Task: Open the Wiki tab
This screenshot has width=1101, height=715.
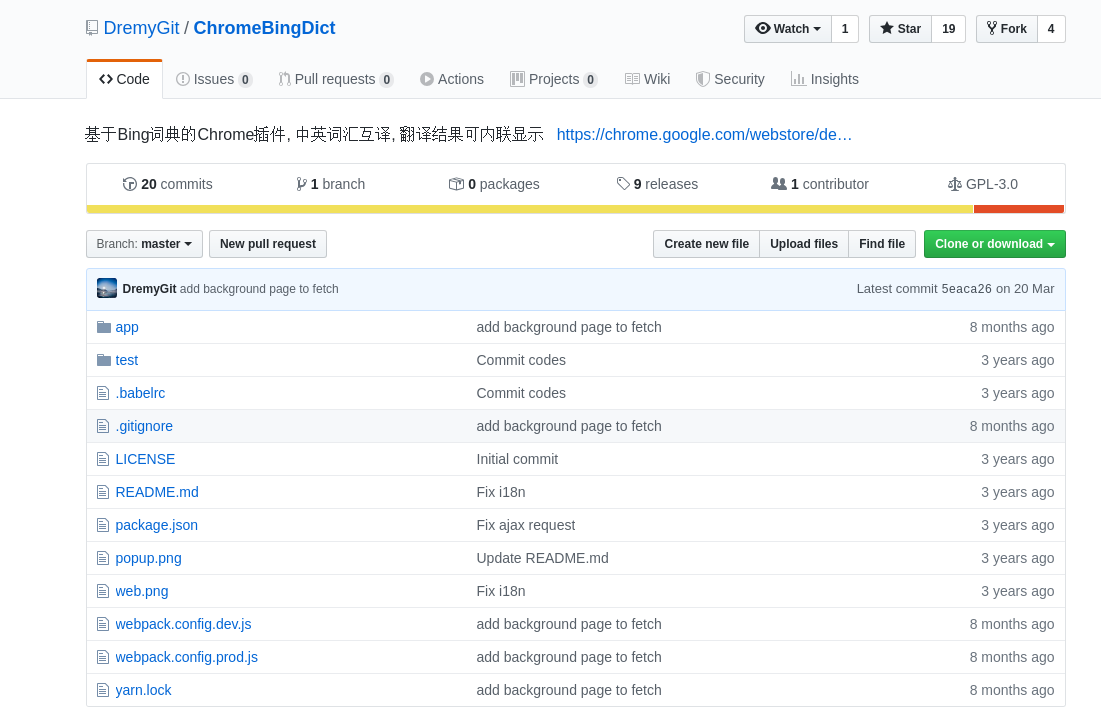Action: point(647,79)
